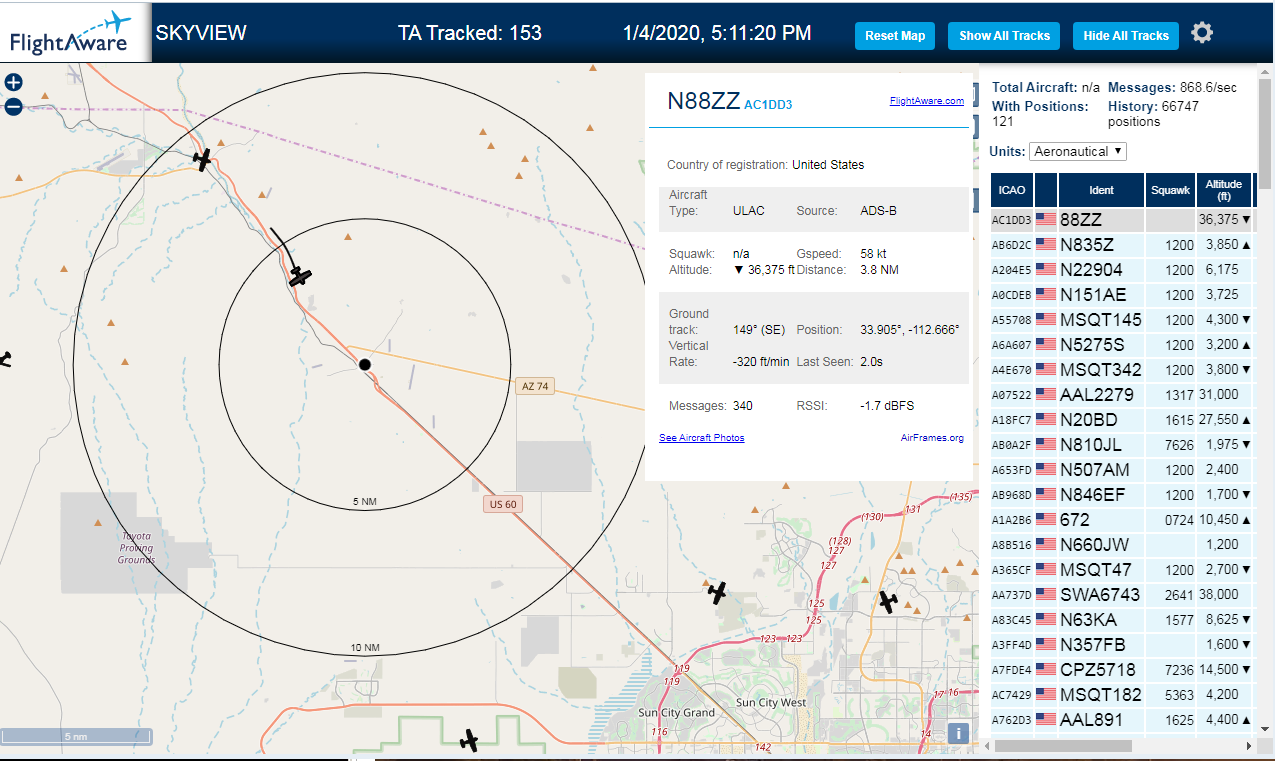1275x761 pixels.
Task: Open See Aircraft Photos link
Action: click(702, 438)
